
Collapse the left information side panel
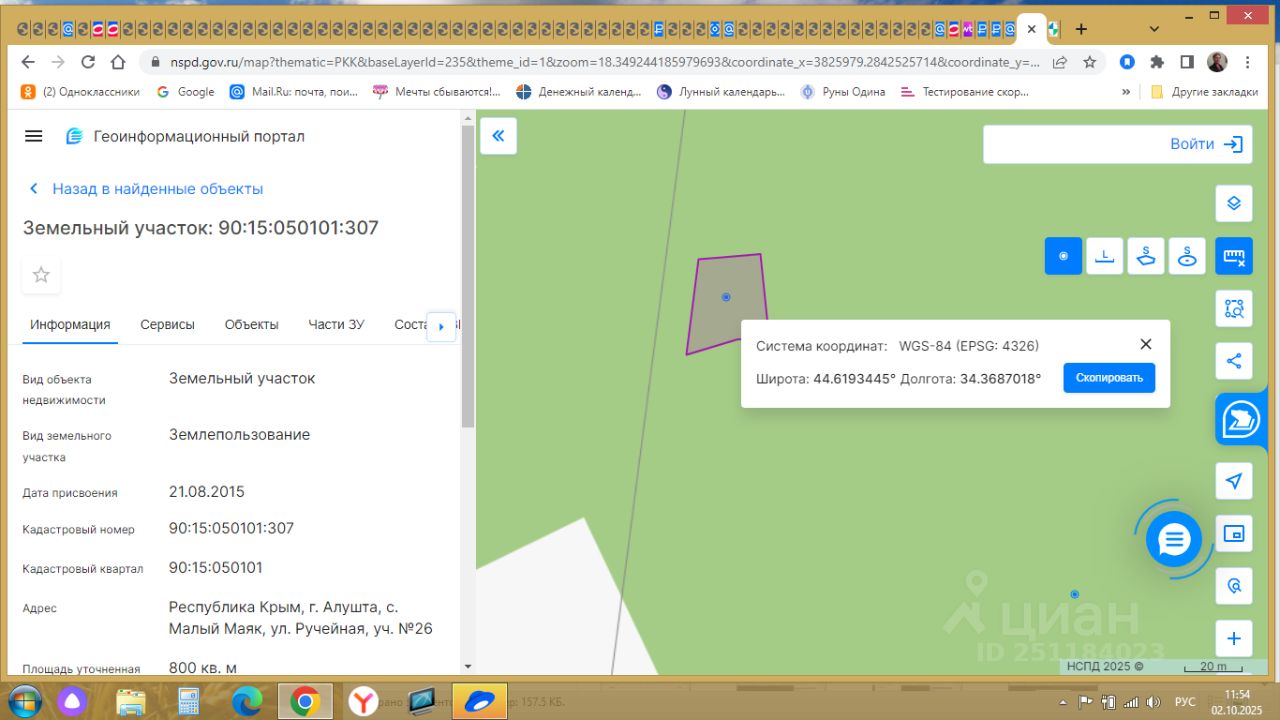pos(498,136)
